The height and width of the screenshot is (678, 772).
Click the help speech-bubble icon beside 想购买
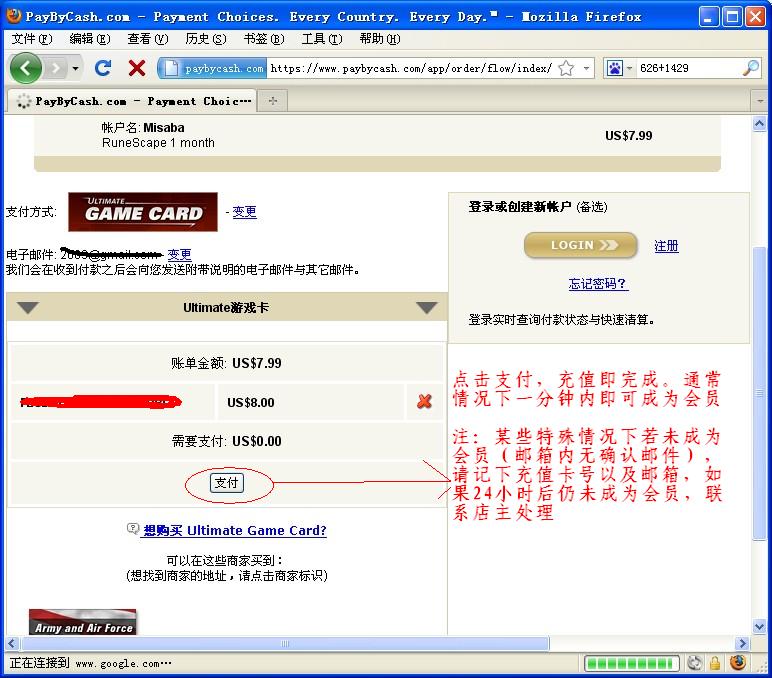(133, 529)
